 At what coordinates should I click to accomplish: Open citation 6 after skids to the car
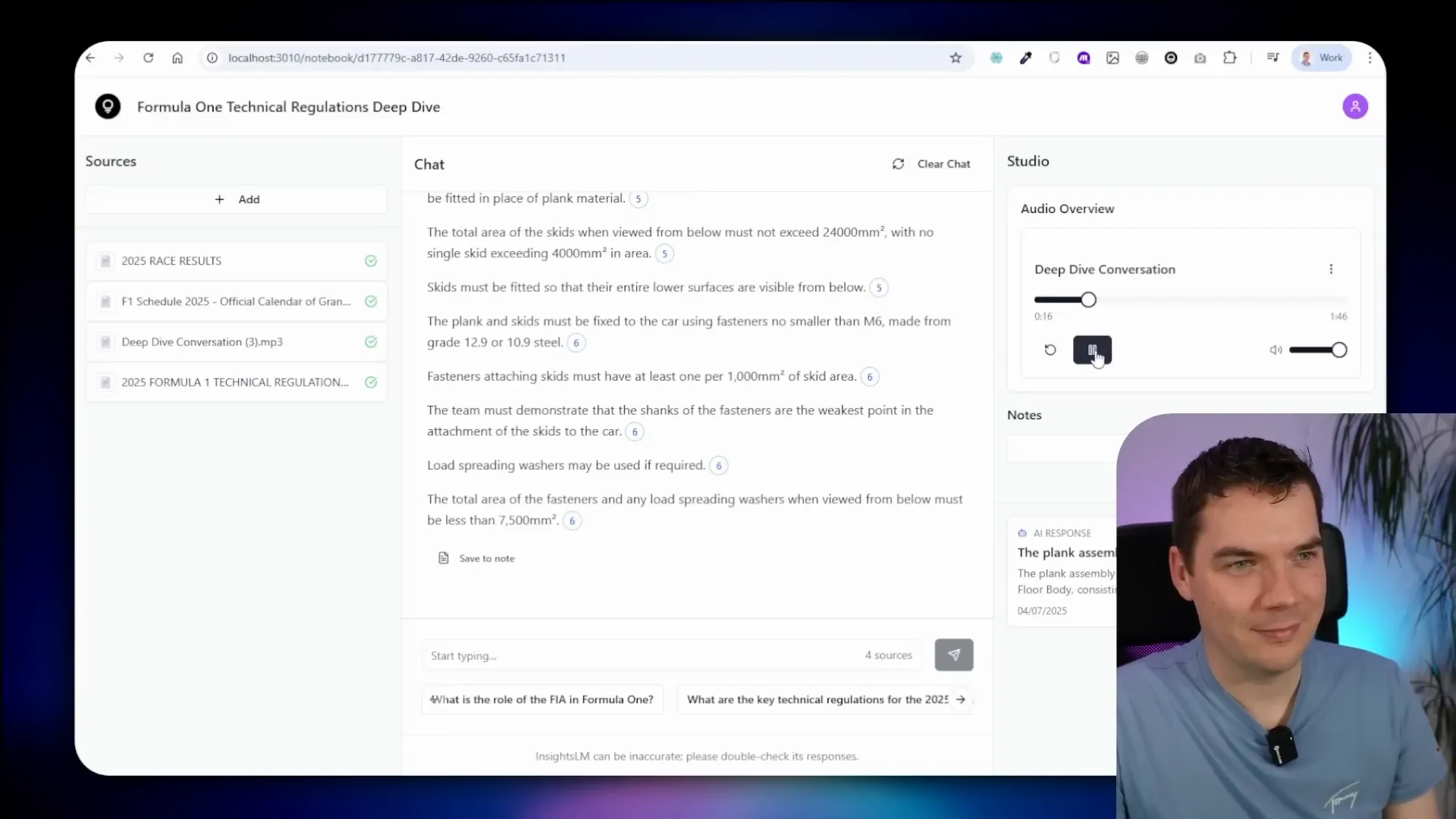tap(635, 431)
